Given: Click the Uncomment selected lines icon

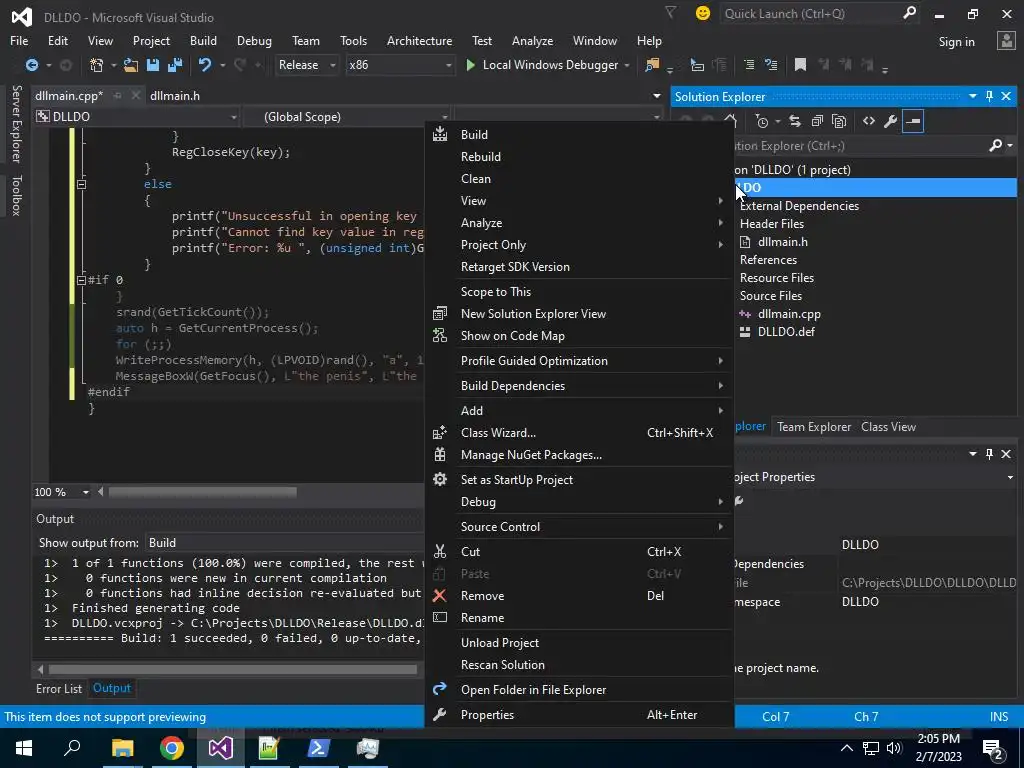Looking at the screenshot, I should (771, 65).
